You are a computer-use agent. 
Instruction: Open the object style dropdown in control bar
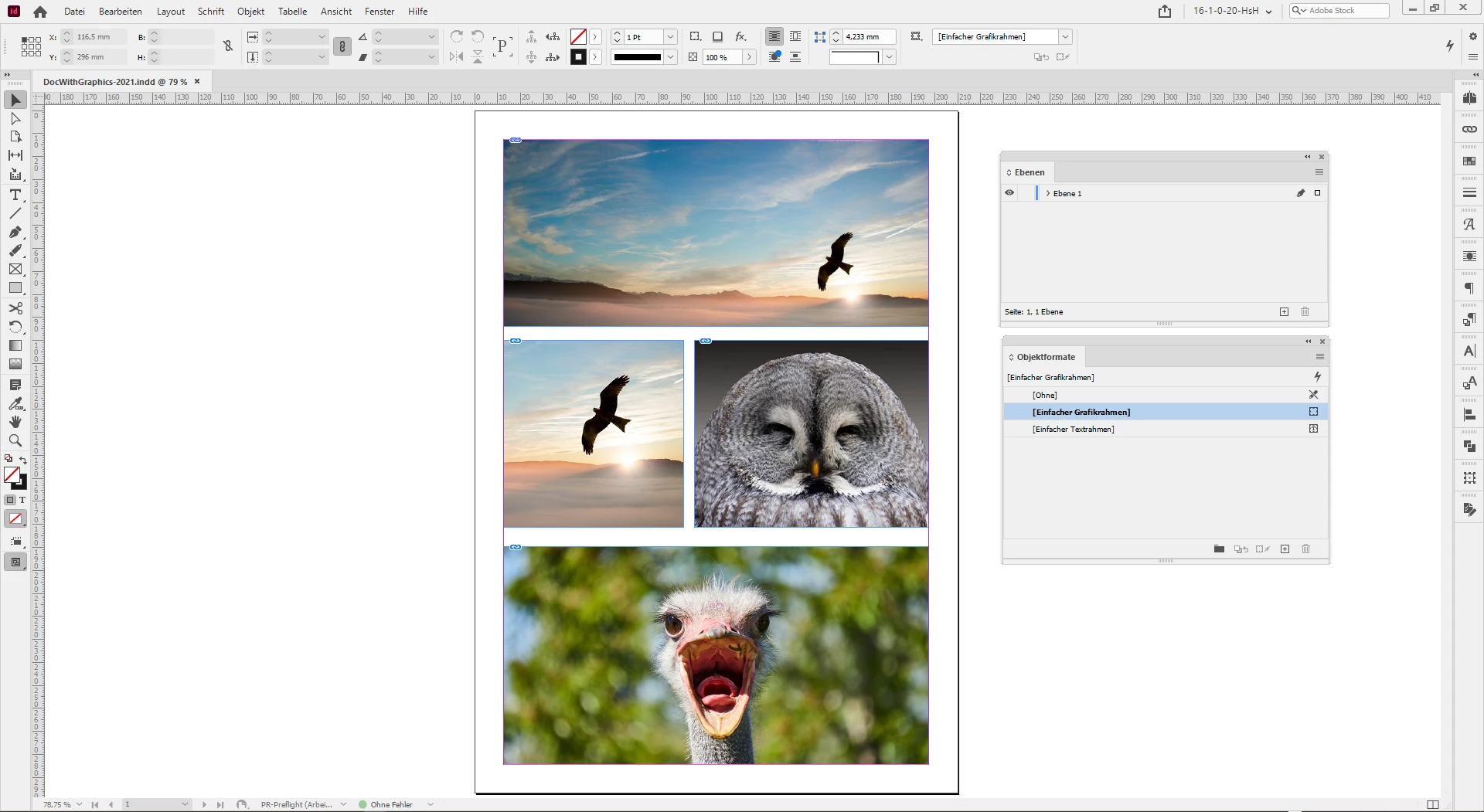pyautogui.click(x=1065, y=37)
